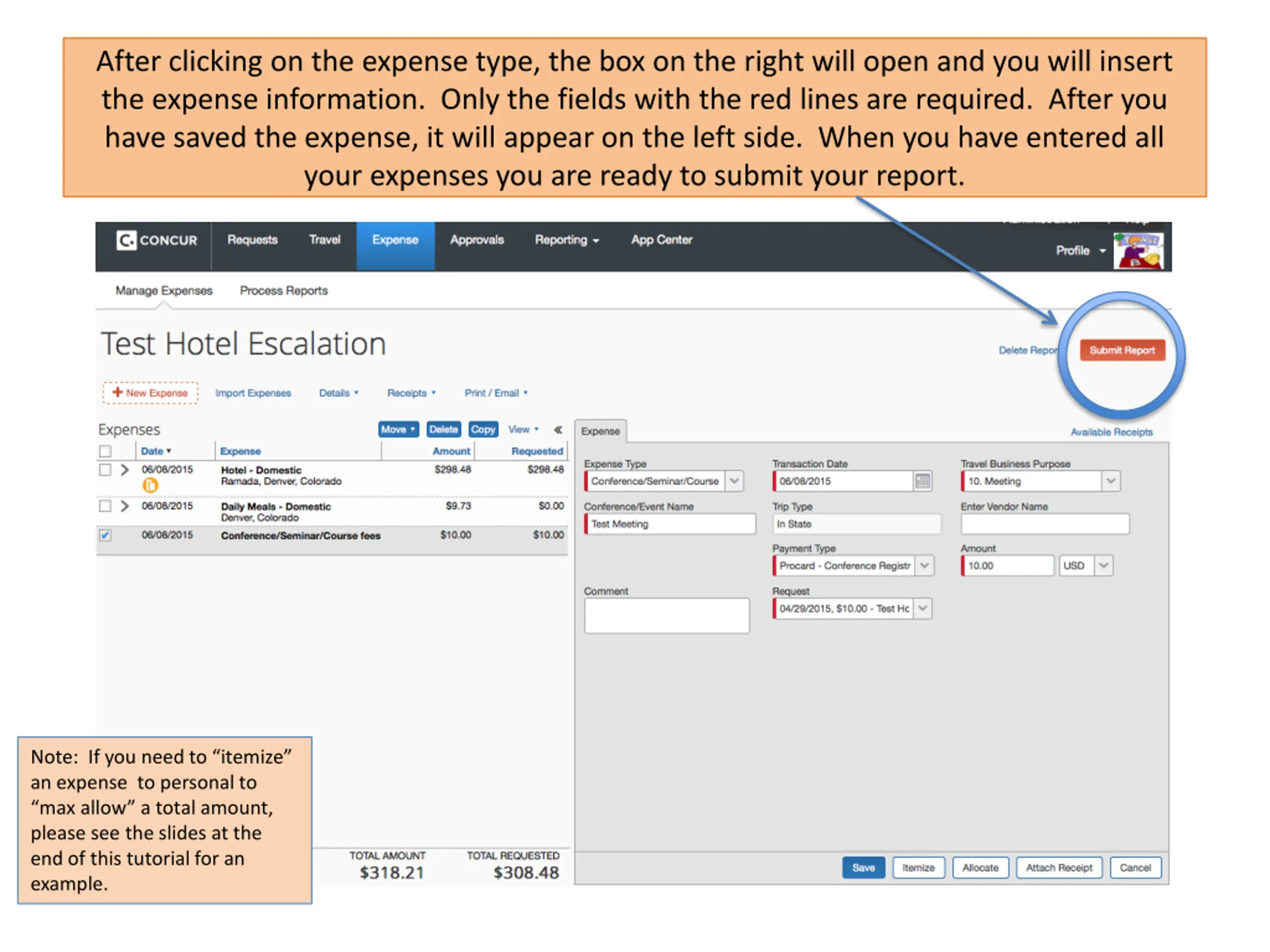Cancel the expense entry
The width and height of the screenshot is (1270, 952).
[x=1135, y=868]
